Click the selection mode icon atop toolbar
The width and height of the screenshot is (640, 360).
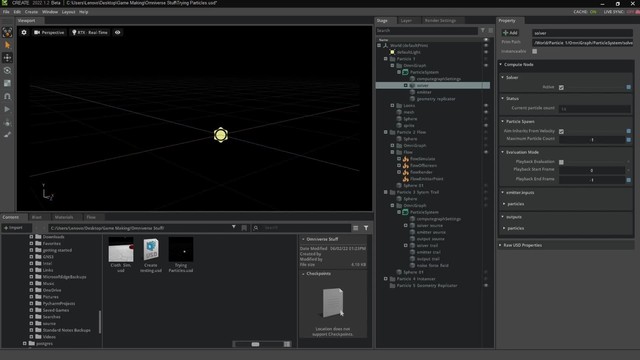[7, 32]
